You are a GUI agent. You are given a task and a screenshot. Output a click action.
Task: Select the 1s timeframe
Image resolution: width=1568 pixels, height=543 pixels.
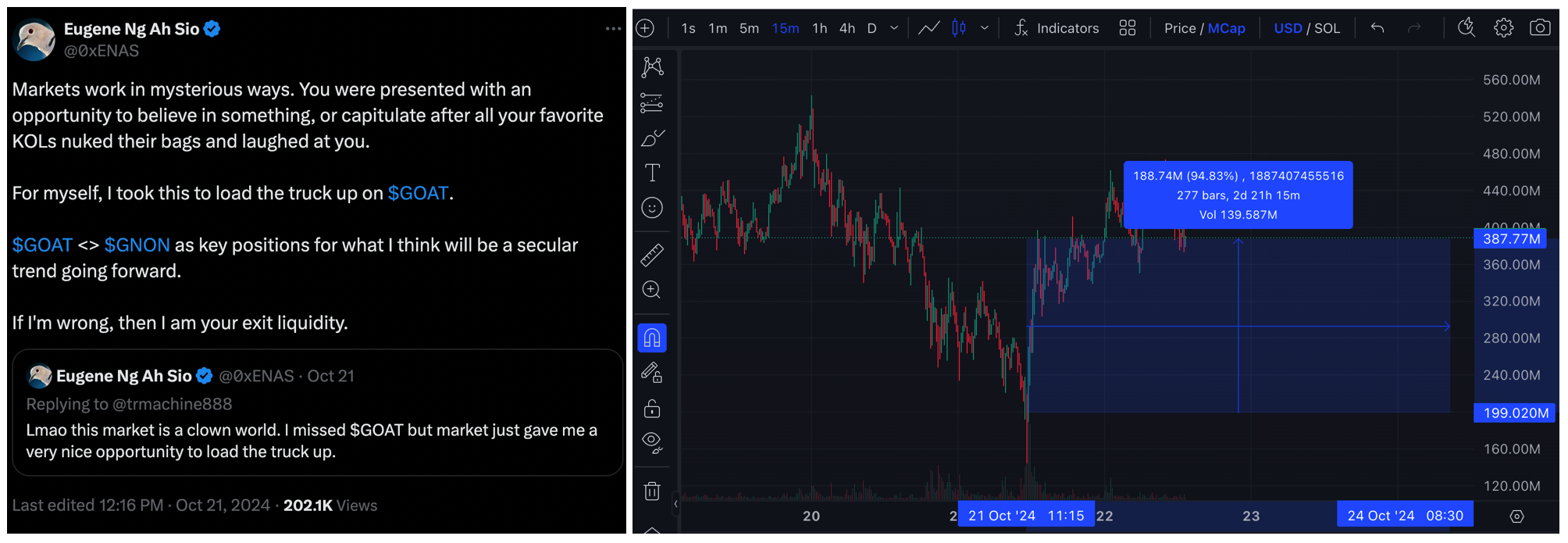point(688,28)
